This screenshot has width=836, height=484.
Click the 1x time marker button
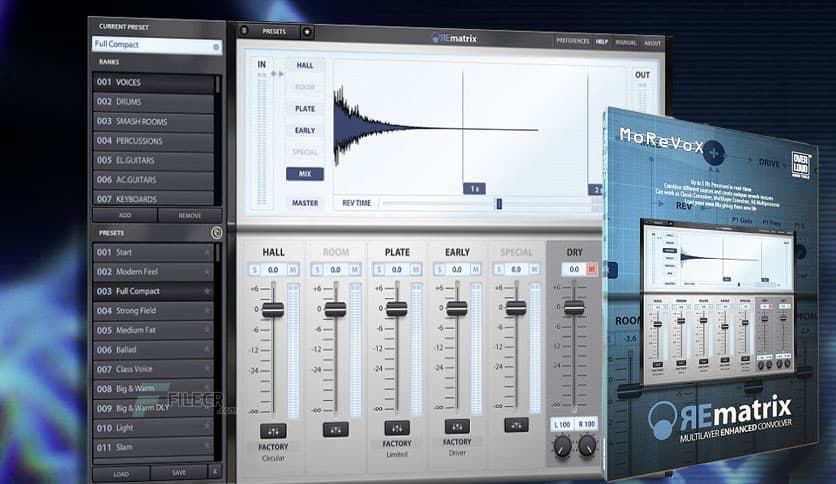pyautogui.click(x=475, y=189)
